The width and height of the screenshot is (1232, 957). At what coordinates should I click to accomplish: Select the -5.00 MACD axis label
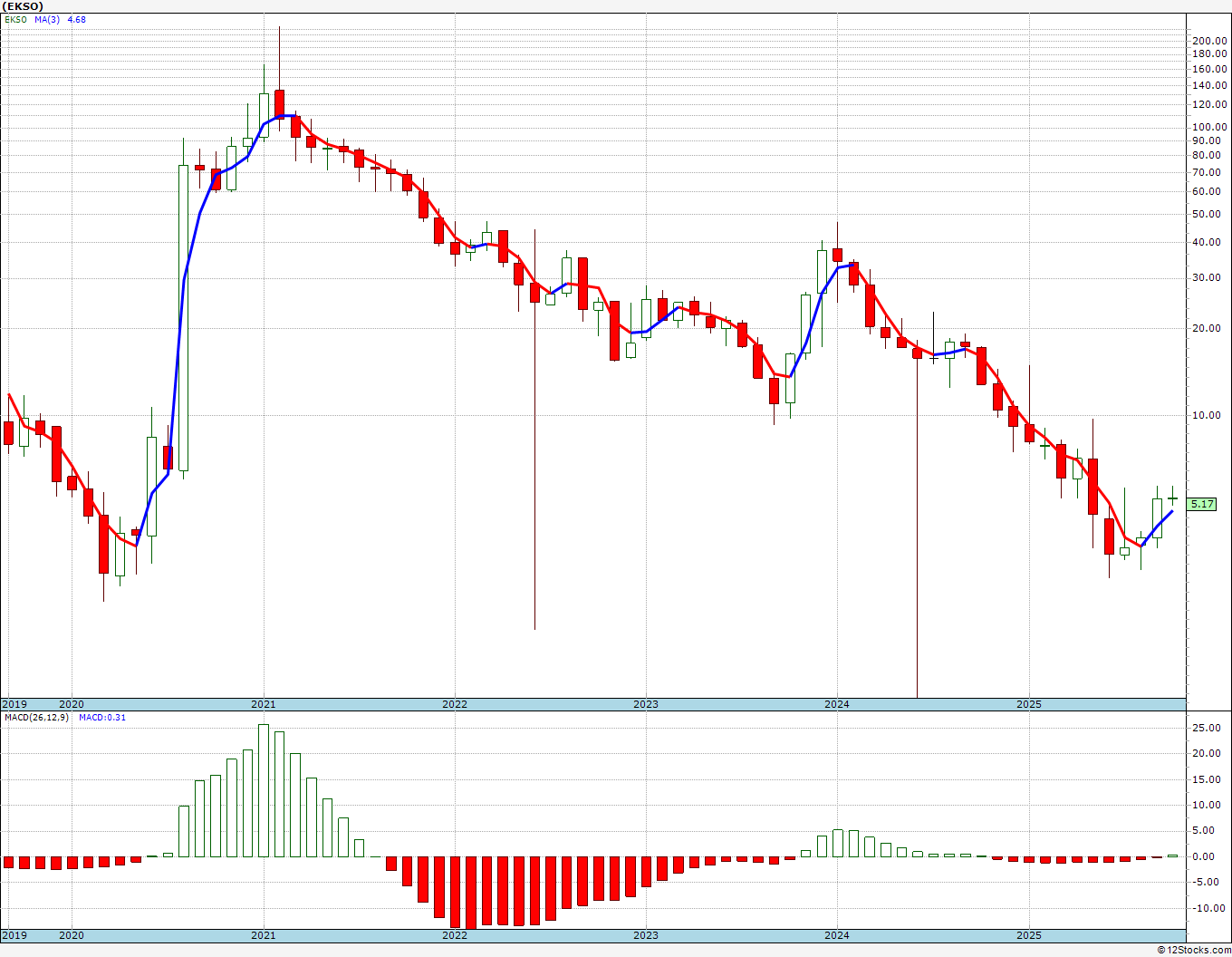(x=1207, y=882)
